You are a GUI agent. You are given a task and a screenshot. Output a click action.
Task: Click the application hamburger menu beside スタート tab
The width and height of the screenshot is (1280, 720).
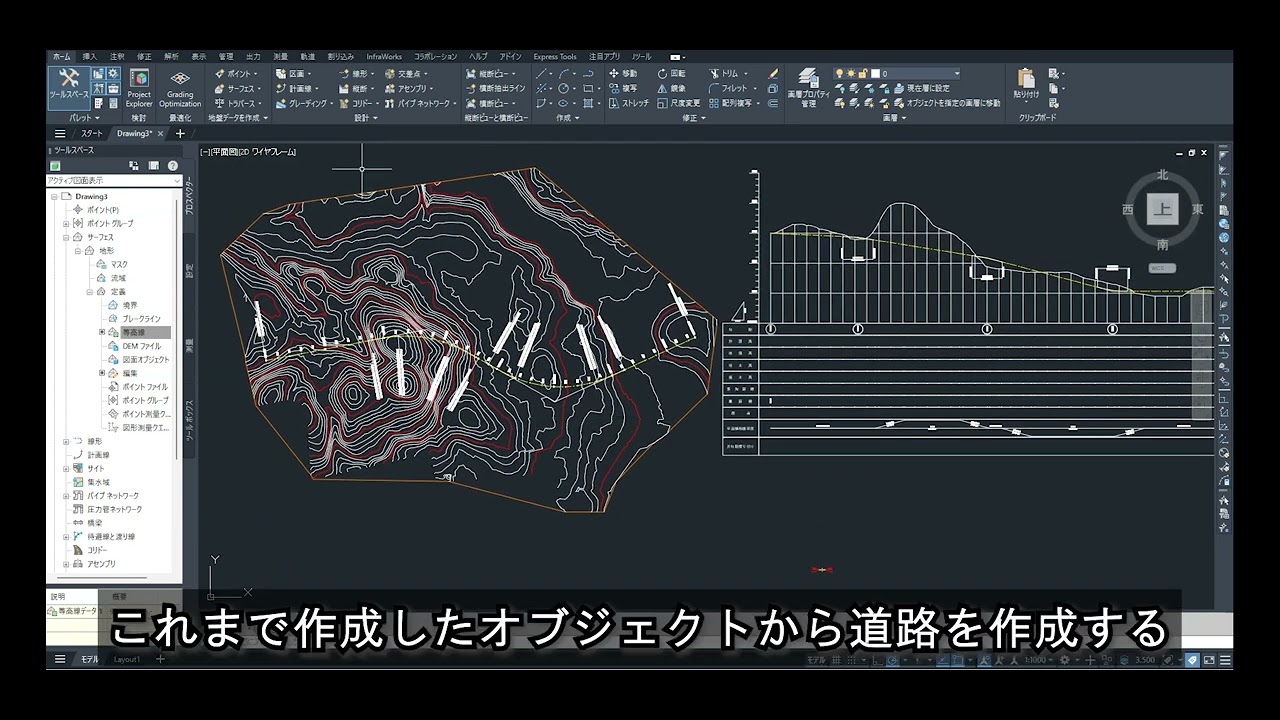[x=60, y=133]
